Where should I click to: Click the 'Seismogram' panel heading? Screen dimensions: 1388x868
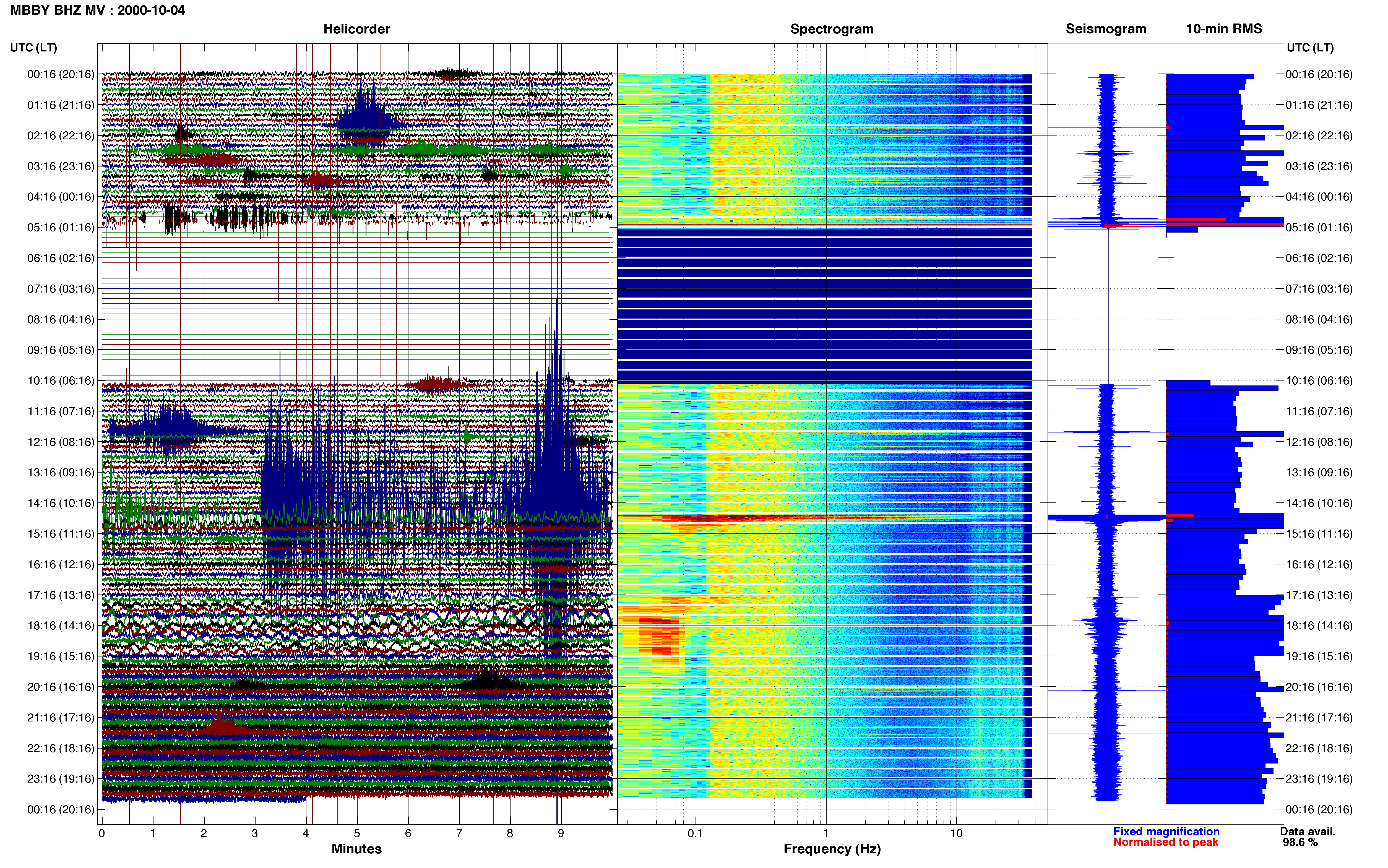pos(1106,29)
